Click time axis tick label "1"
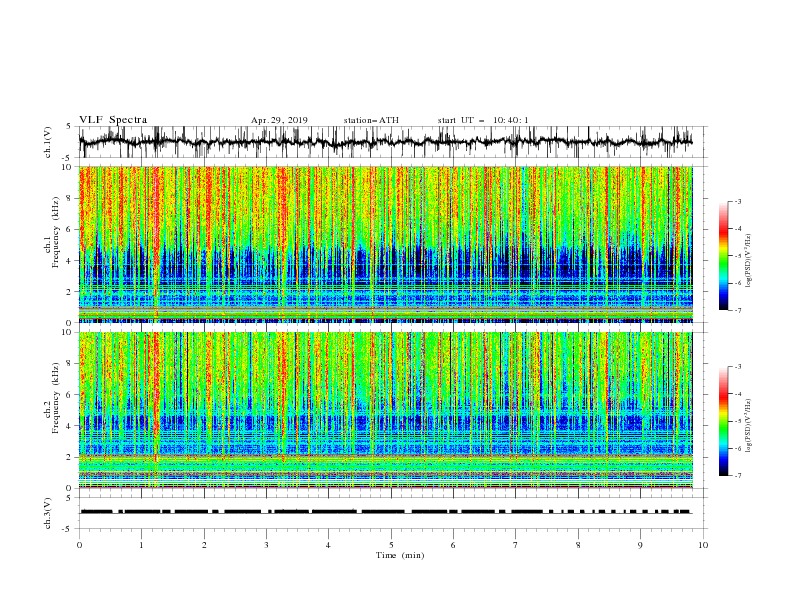The height and width of the screenshot is (612, 792). click(141, 545)
